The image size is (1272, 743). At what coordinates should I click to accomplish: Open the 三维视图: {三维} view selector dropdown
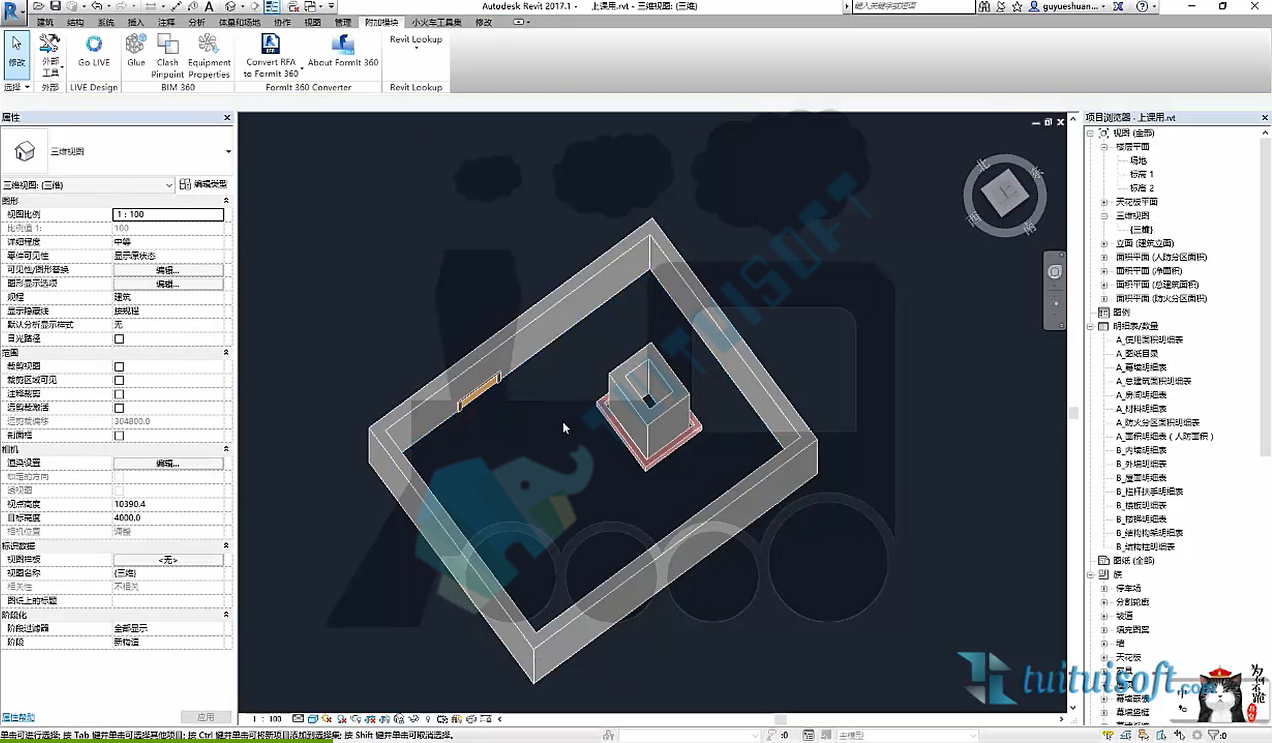click(x=88, y=185)
